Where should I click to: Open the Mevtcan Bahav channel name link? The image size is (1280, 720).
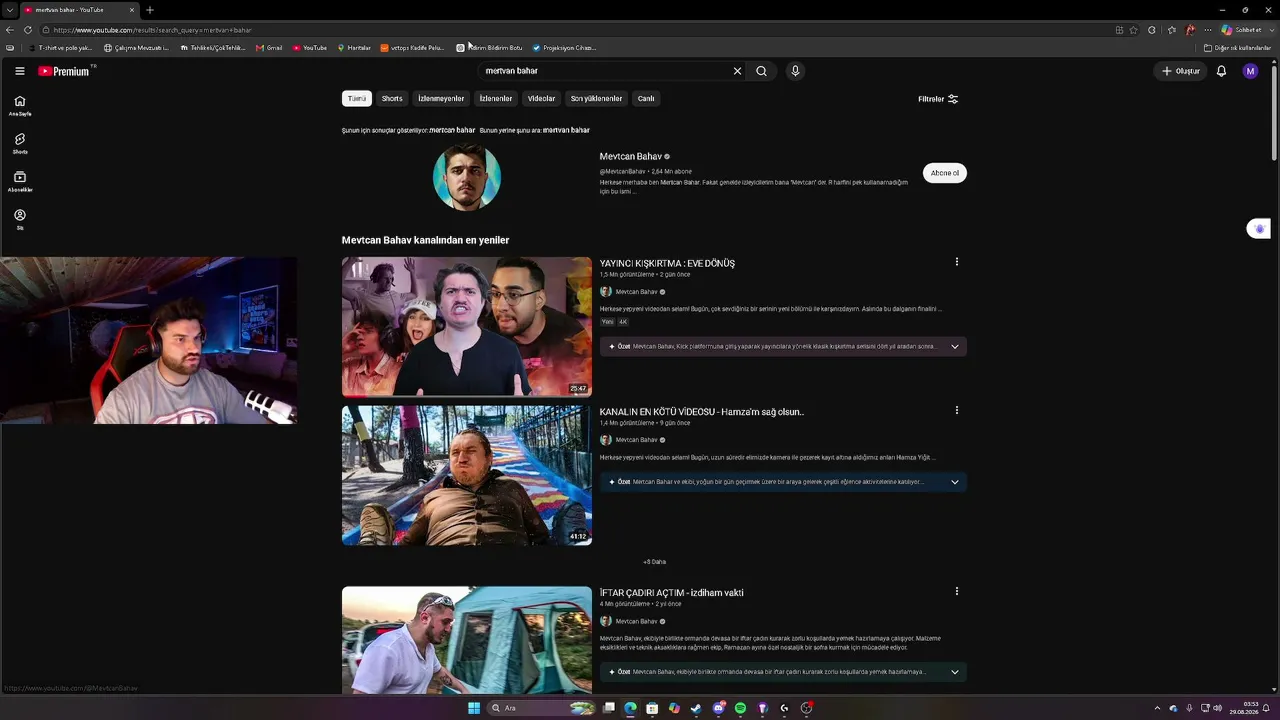click(x=631, y=157)
